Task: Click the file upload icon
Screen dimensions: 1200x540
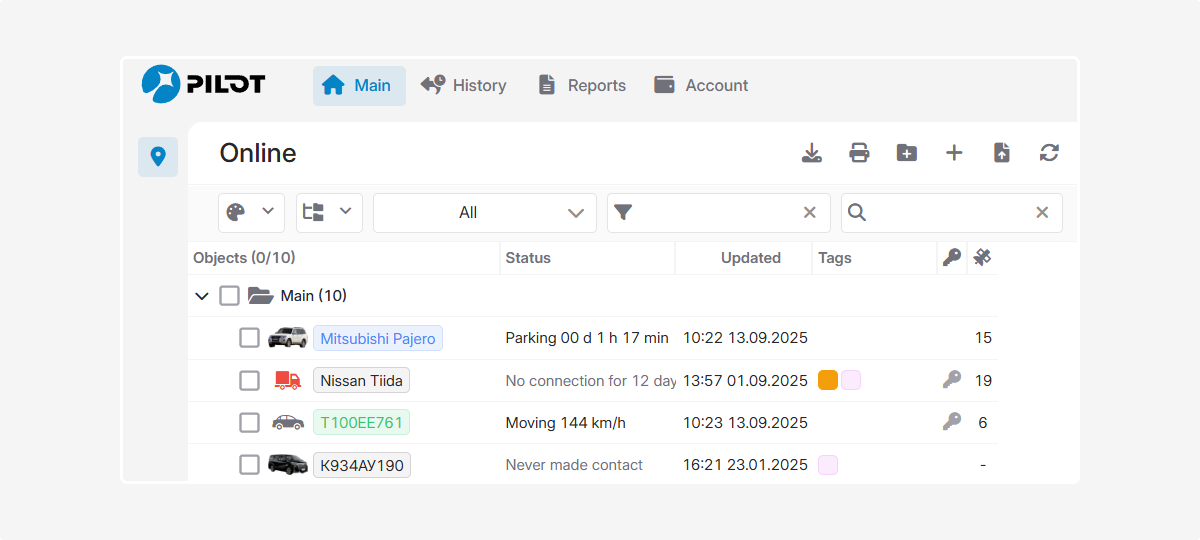Action: coord(1001,153)
